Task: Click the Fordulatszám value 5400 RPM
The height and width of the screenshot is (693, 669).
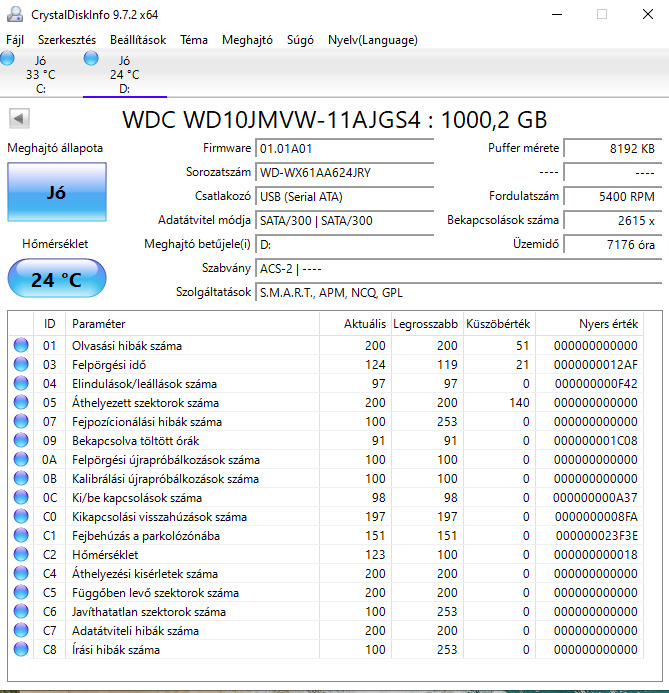Action: pos(613,196)
